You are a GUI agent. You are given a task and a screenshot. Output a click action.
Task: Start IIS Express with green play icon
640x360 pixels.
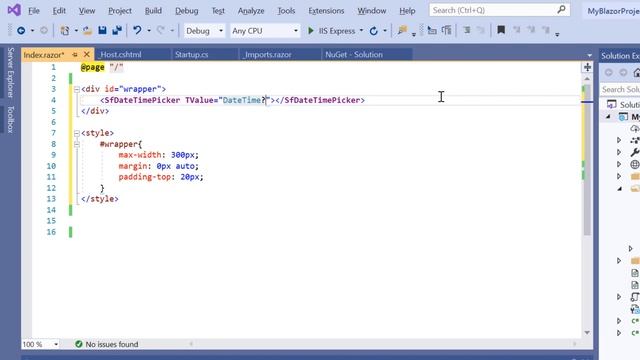point(311,31)
